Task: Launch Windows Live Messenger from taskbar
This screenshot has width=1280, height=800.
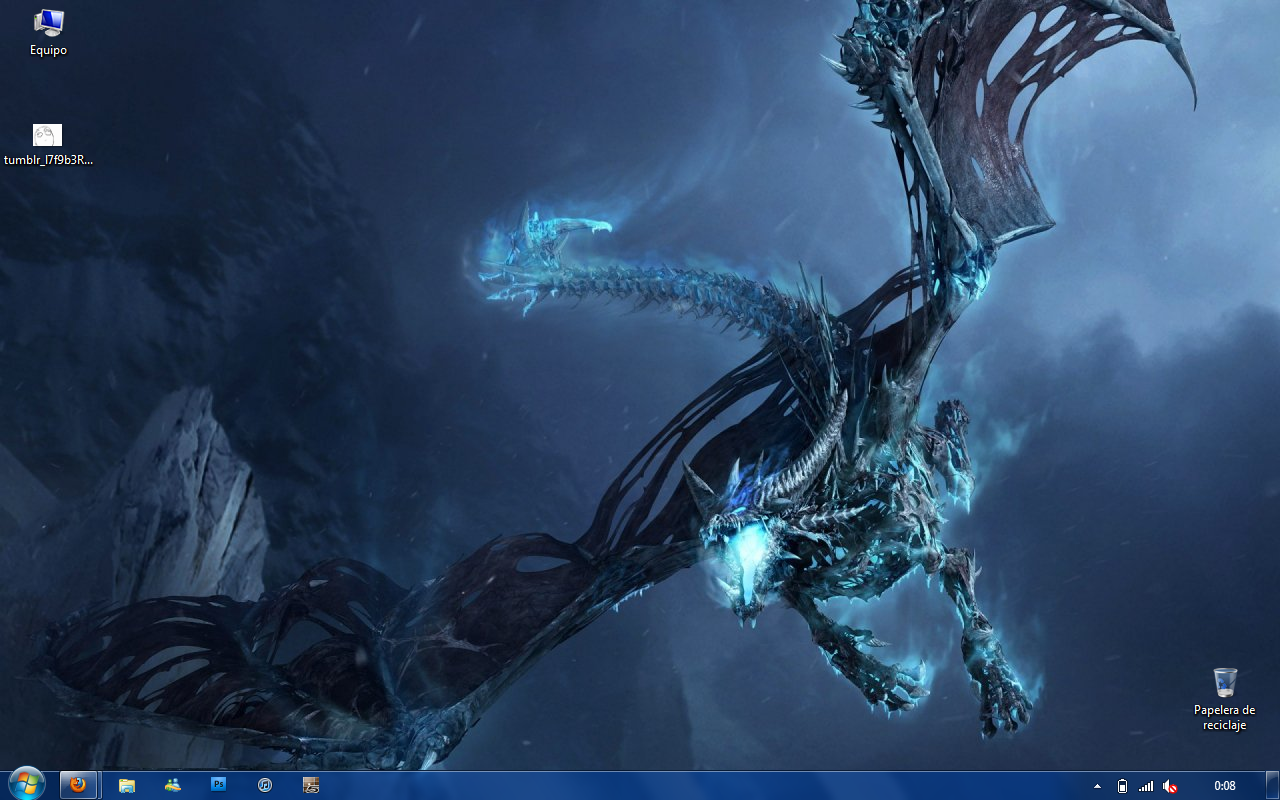Action: (173, 785)
